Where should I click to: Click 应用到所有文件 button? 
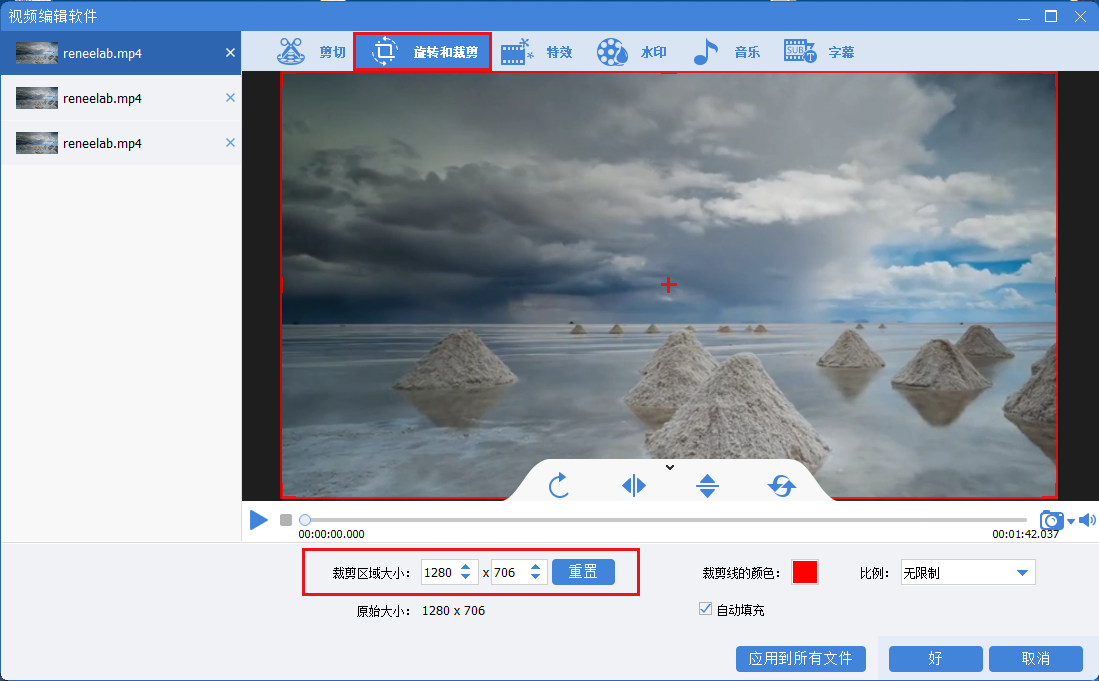tap(800, 659)
